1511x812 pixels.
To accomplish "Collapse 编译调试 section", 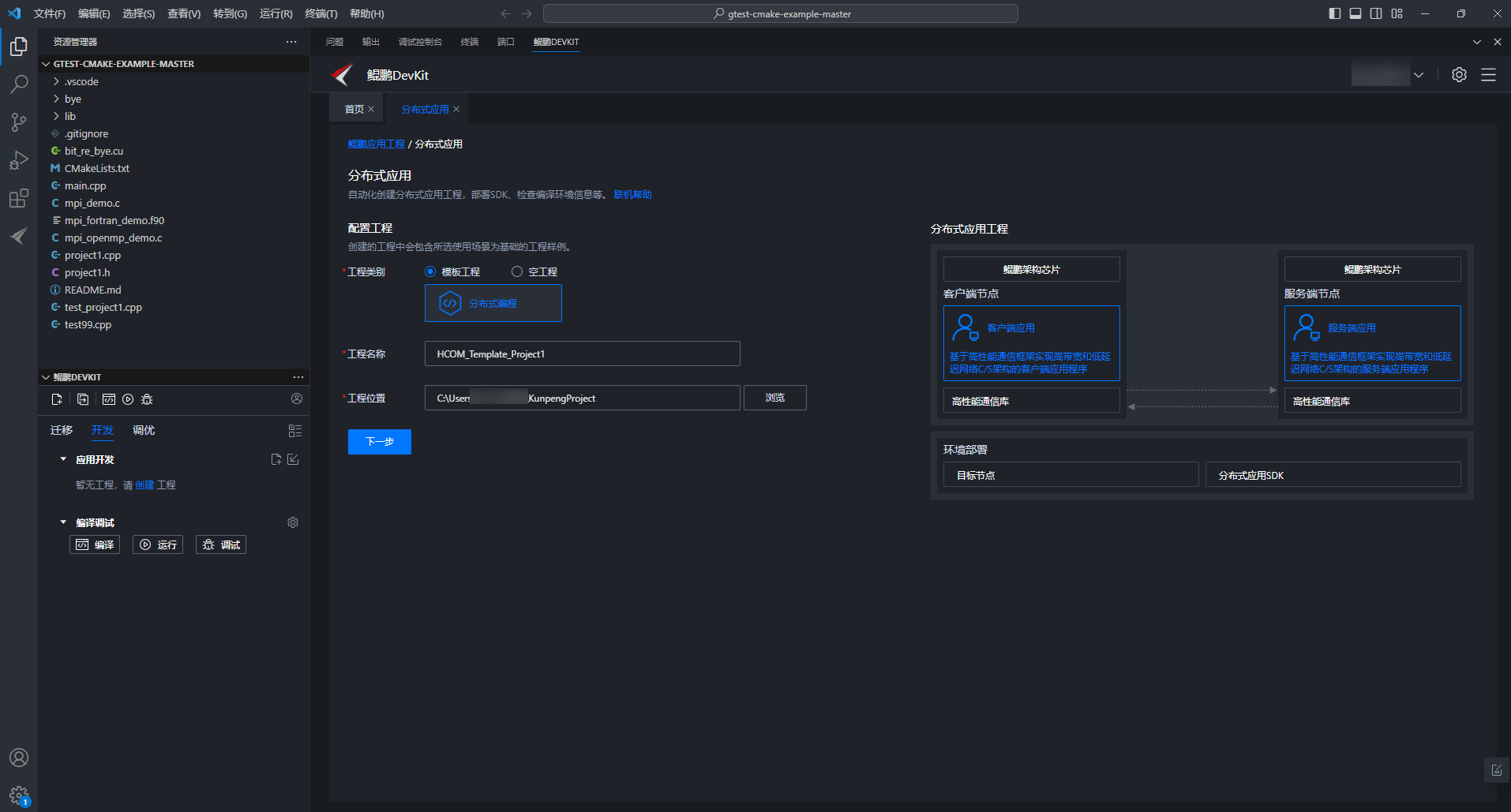I will [63, 522].
